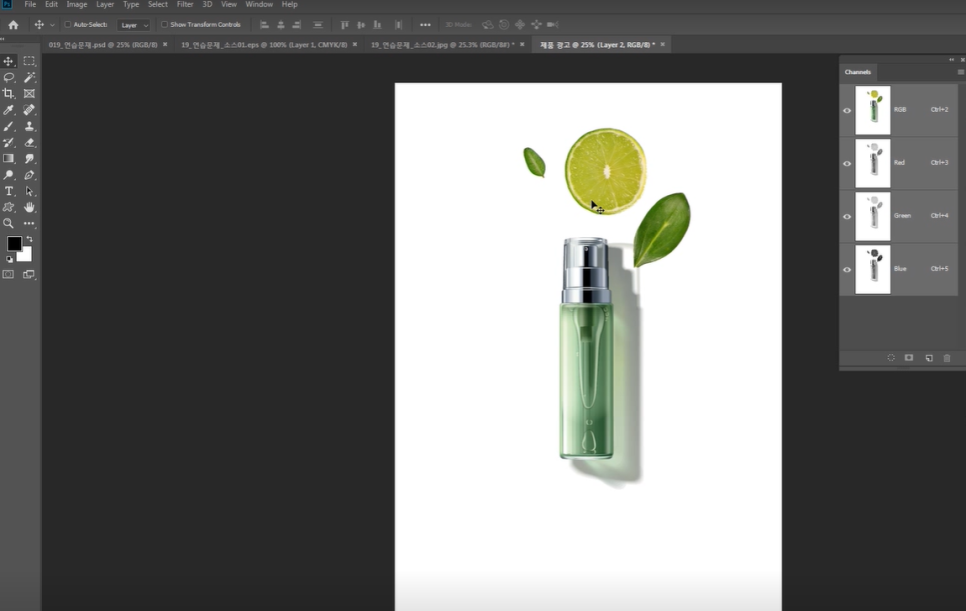Screen dimensions: 966x611
Task: Select the Crop tool
Action: point(9,94)
